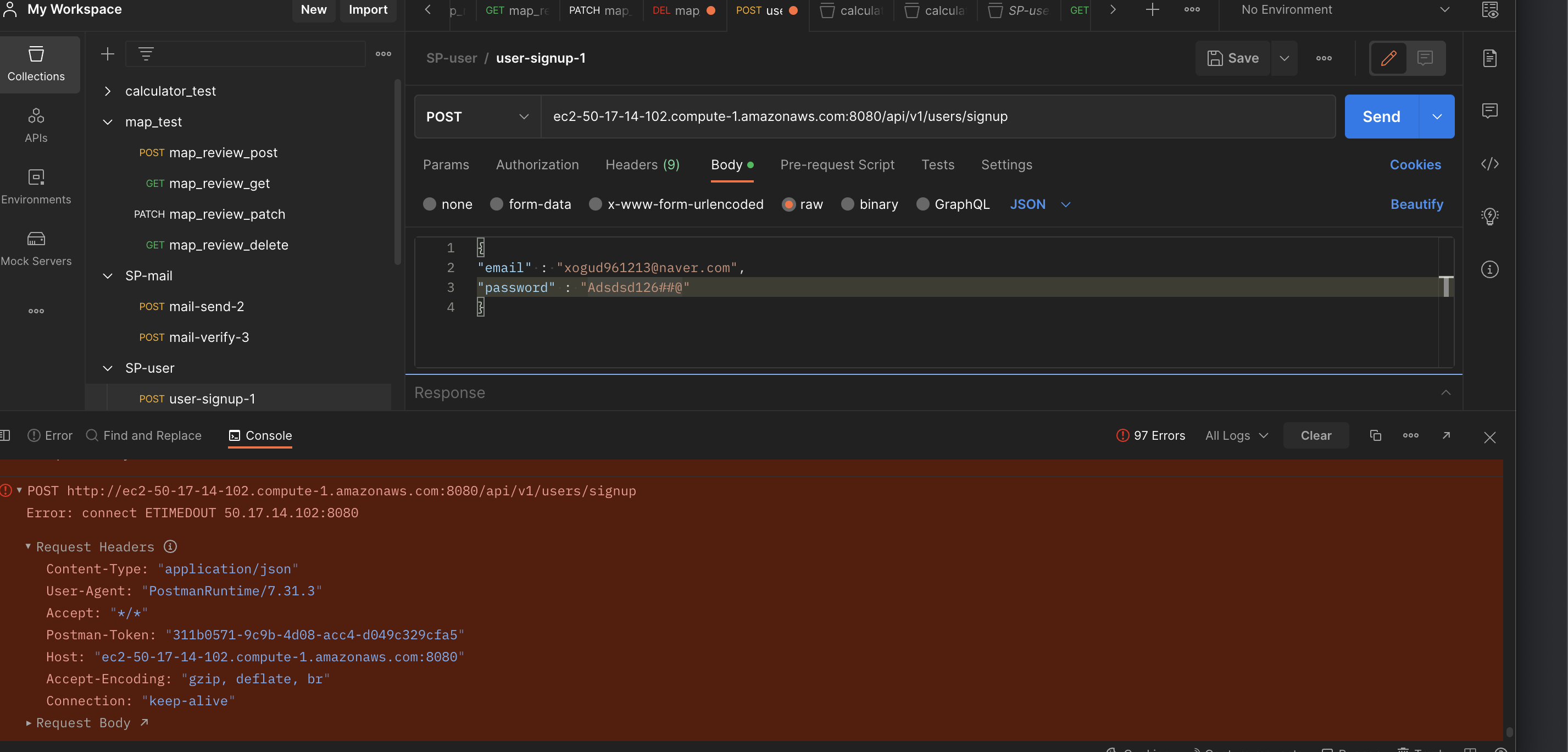This screenshot has width=1568, height=752.
Task: Open request info icon in right sidebar
Action: click(x=1489, y=269)
